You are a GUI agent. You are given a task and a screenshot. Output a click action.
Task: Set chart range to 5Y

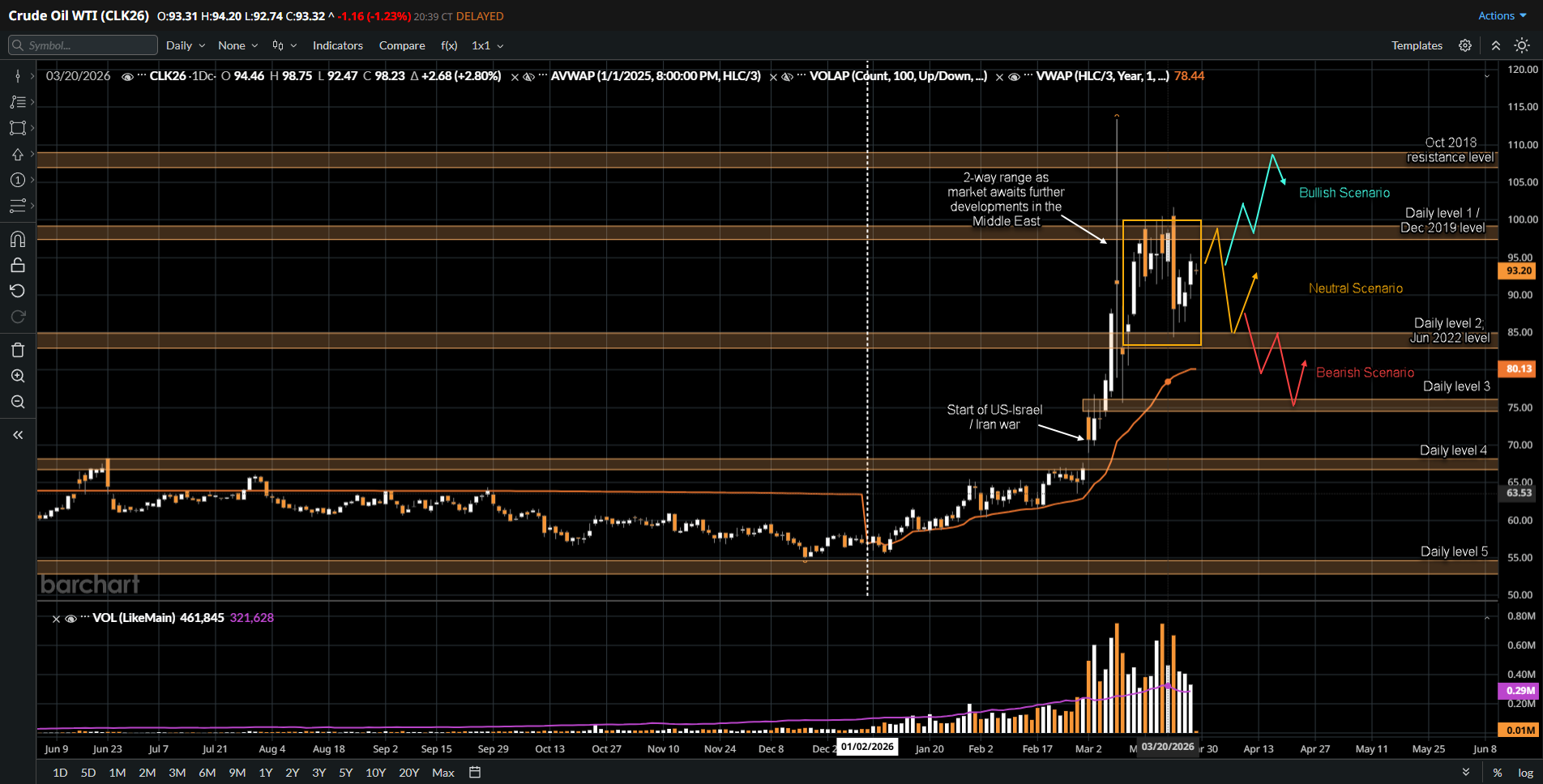tap(346, 773)
